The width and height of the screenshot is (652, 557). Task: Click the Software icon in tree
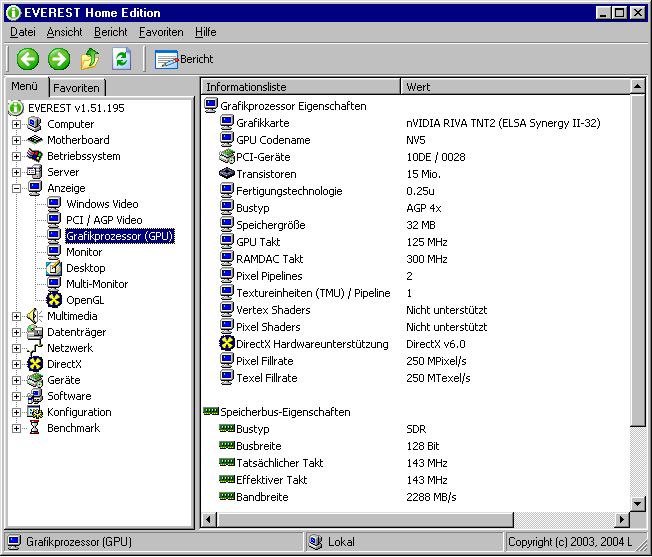pos(35,396)
